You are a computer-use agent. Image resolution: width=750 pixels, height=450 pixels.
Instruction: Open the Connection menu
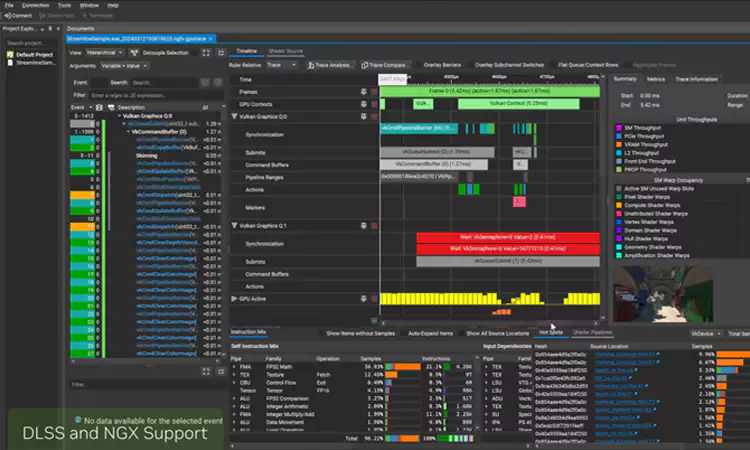(35, 5)
